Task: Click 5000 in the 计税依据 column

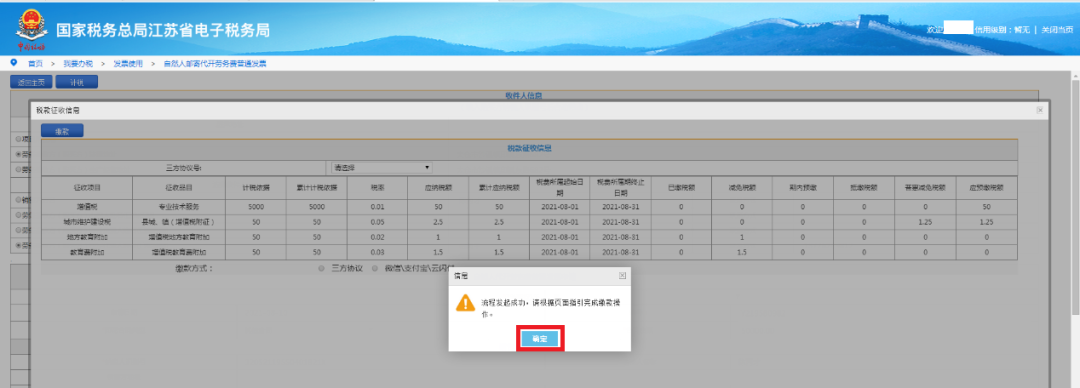Action: pos(256,206)
